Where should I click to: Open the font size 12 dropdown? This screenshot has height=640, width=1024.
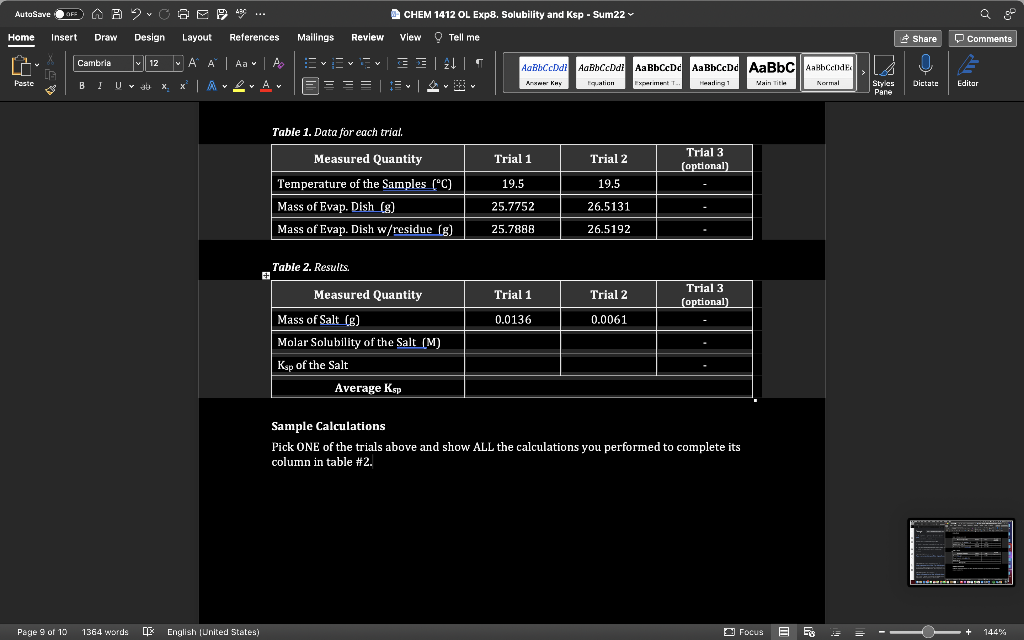tap(177, 63)
